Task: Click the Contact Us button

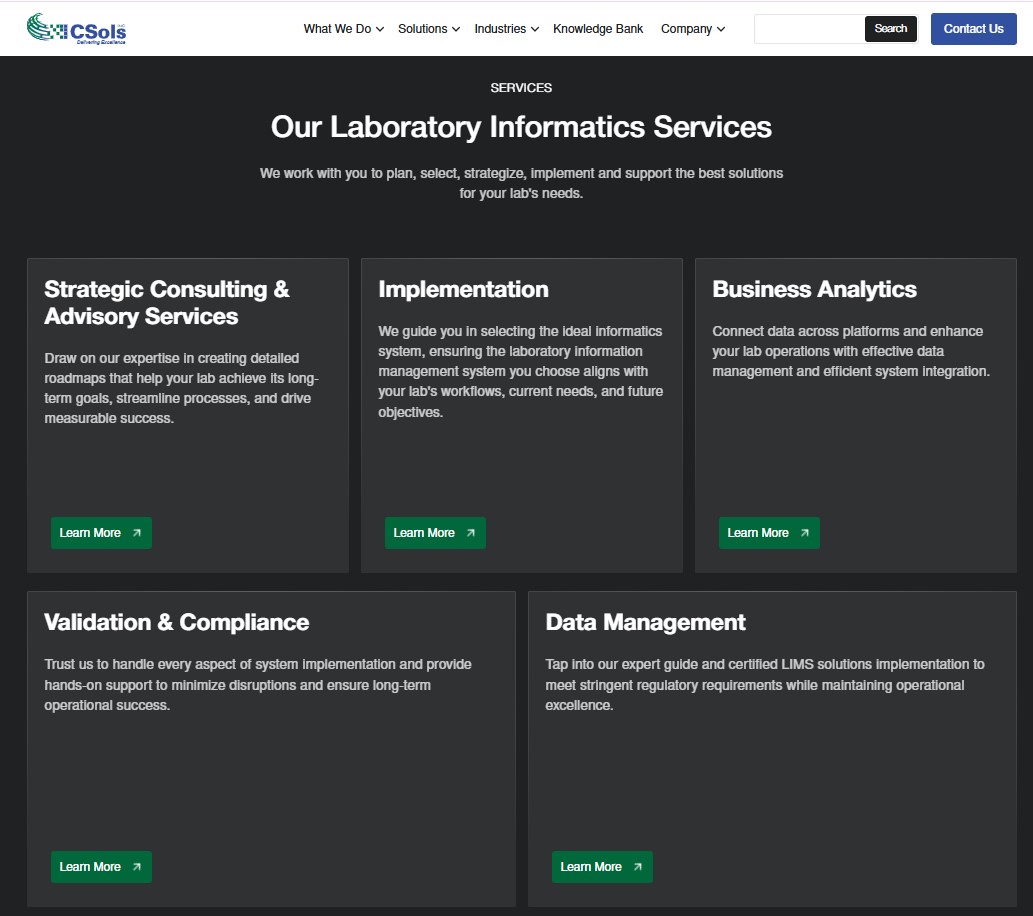Action: tap(973, 29)
